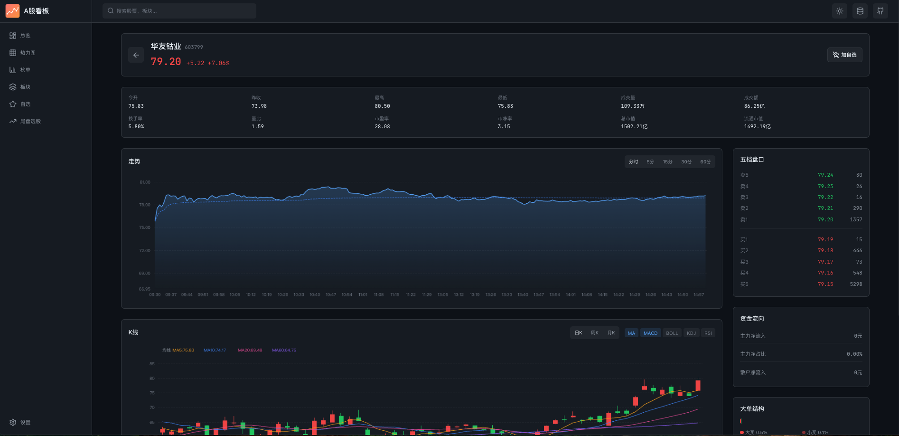Click the add to watchlist button

844,55
